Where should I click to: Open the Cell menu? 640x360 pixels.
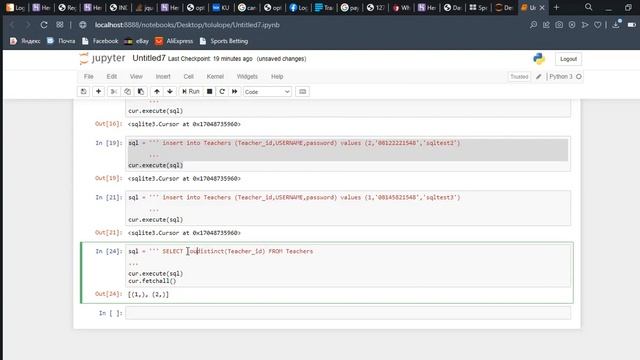(189, 76)
